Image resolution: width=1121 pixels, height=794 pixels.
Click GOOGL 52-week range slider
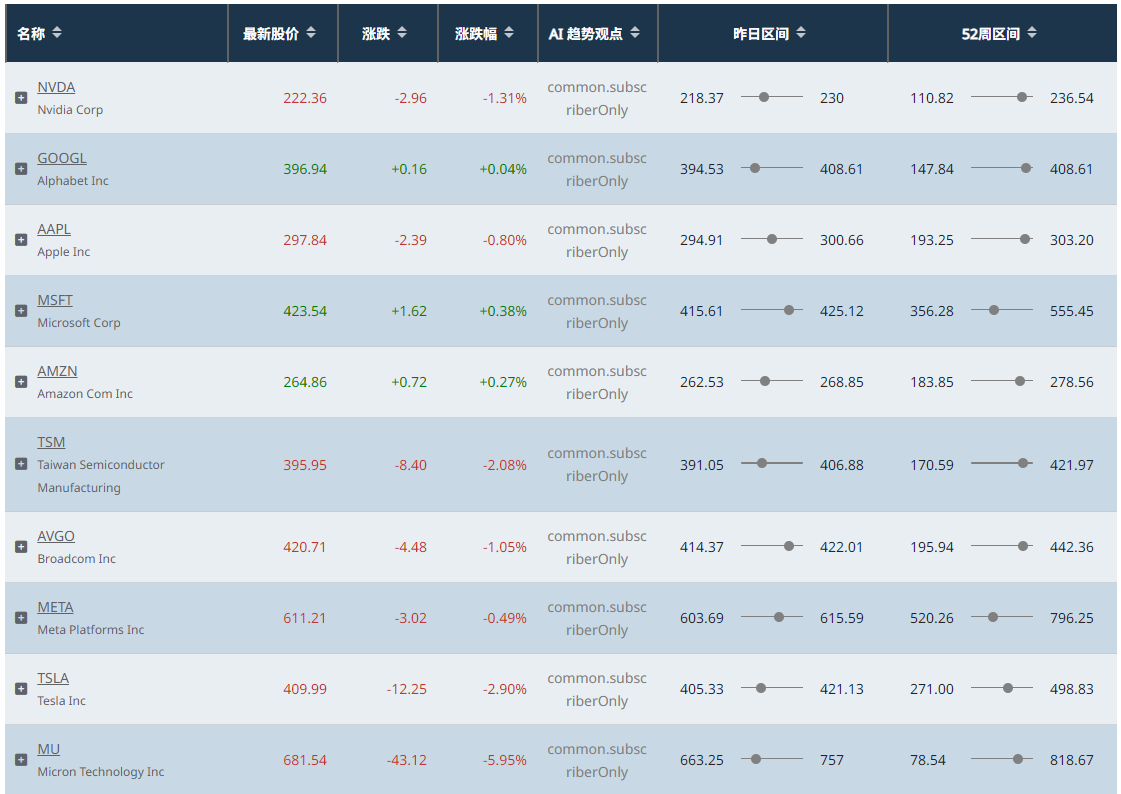1002,168
